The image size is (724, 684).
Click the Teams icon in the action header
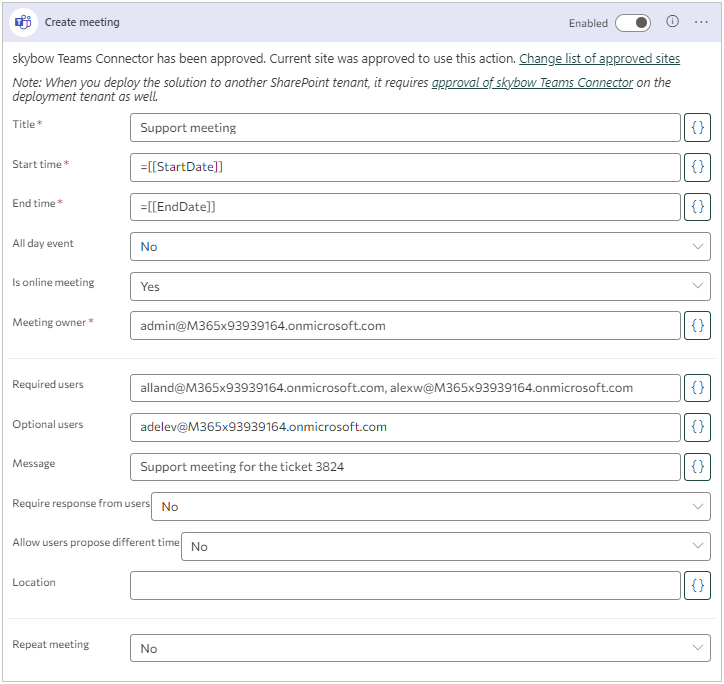pyautogui.click(x=21, y=22)
